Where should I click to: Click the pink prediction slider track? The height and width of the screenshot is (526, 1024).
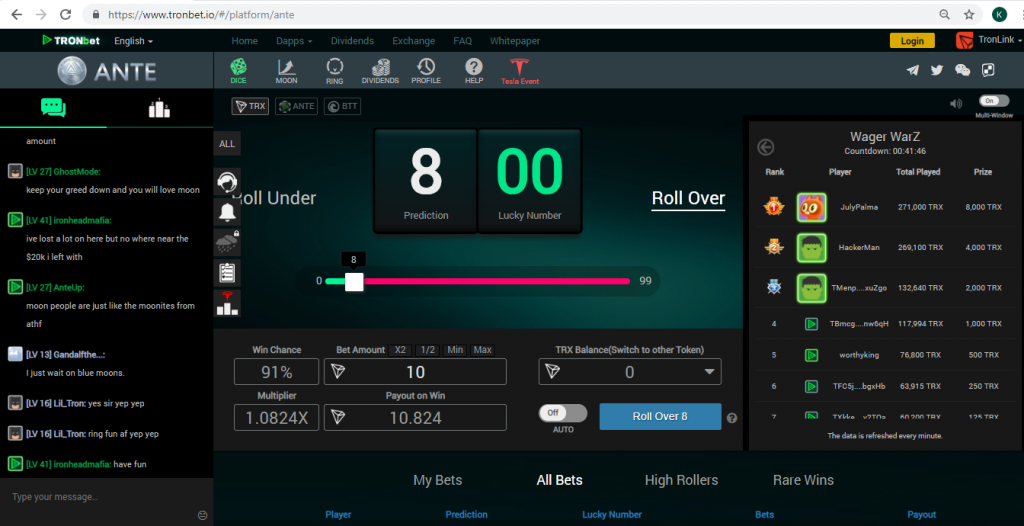496,282
